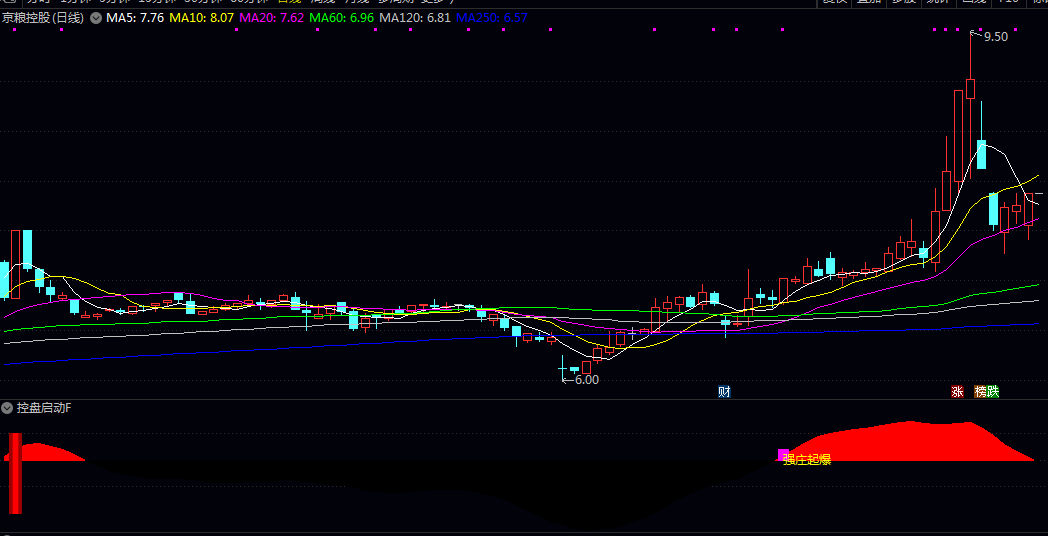The image size is (1048, 536).
Task: Click the magenta MA20: 7.62 label
Action: [x=272, y=18]
